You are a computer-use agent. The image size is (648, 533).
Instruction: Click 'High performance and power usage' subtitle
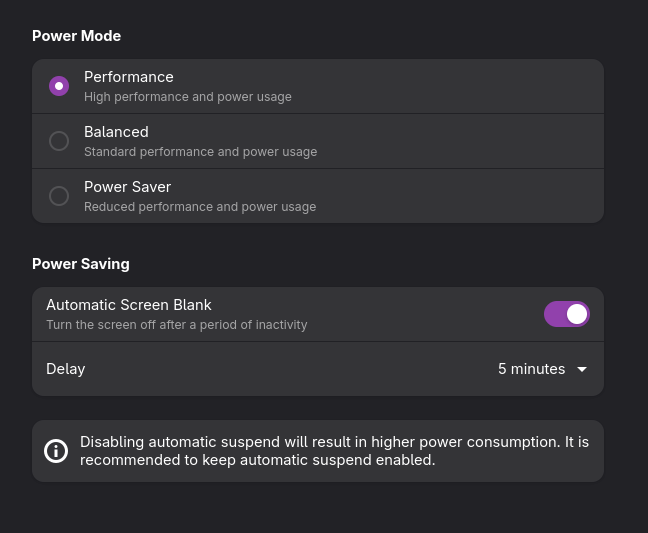click(188, 97)
